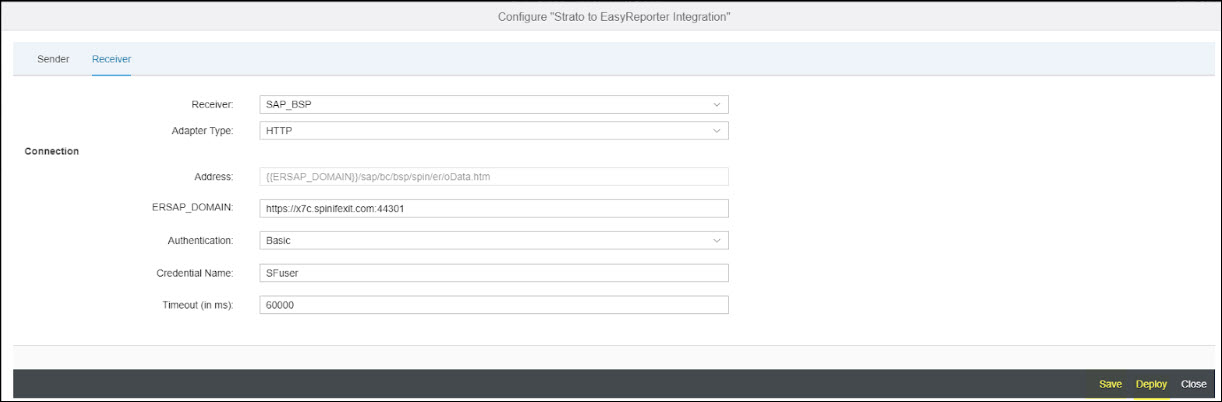Click the SFuser Credential Name field
This screenshot has height=402, width=1222.
tap(493, 273)
